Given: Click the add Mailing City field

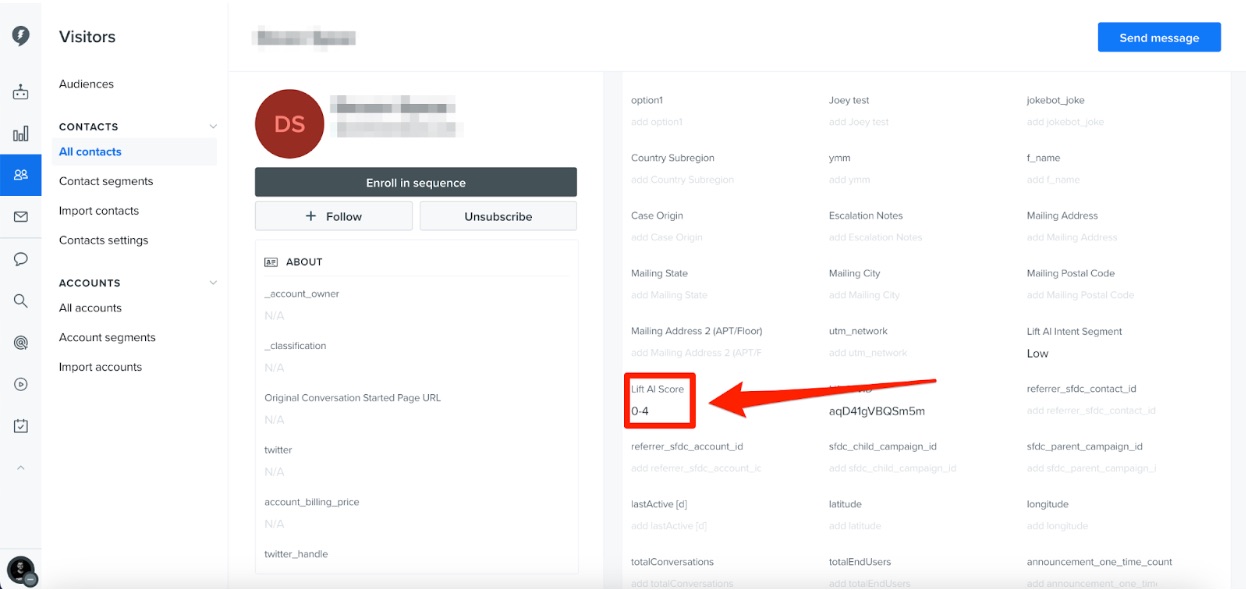Looking at the screenshot, I should (865, 295).
